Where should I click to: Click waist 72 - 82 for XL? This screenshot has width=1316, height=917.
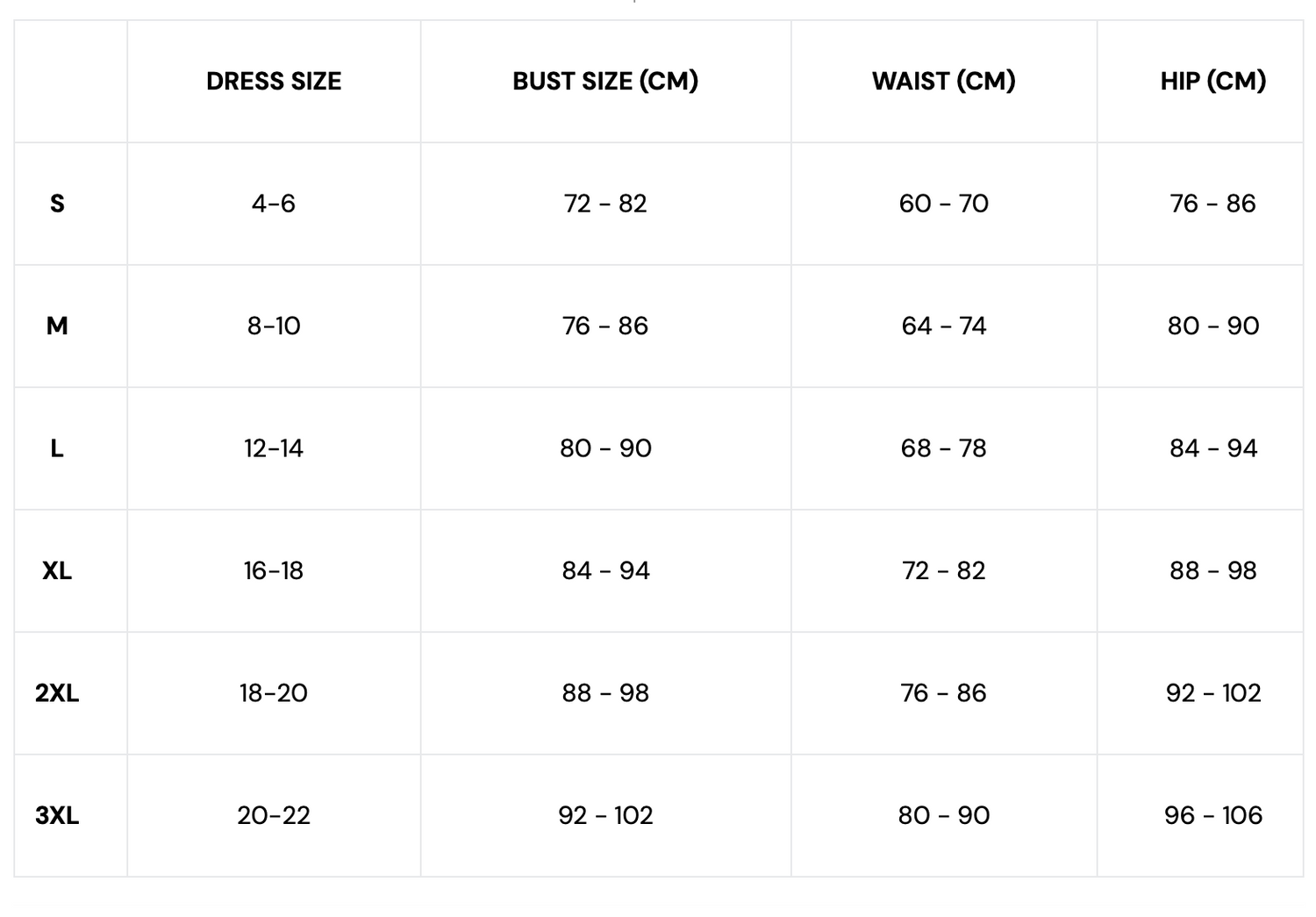coord(943,571)
